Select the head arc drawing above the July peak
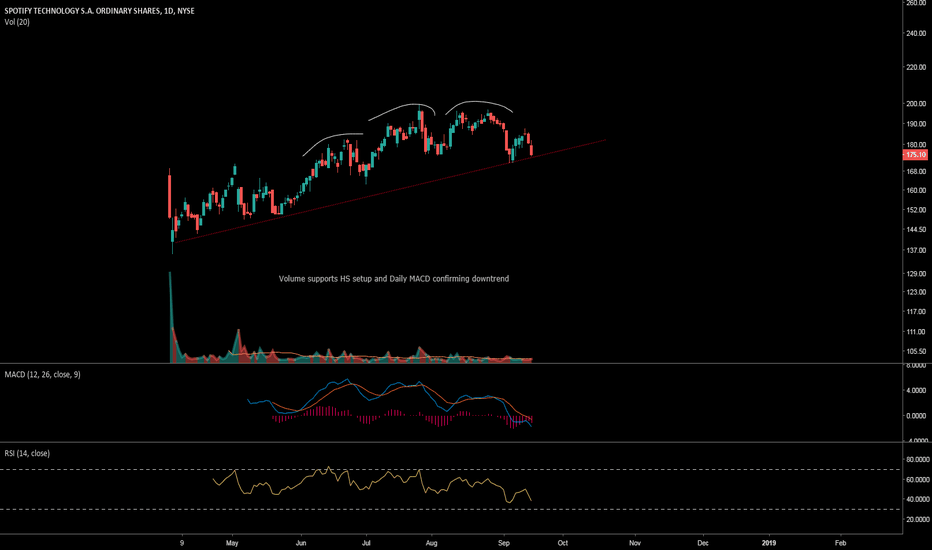The height and width of the screenshot is (550, 932). 404,108
